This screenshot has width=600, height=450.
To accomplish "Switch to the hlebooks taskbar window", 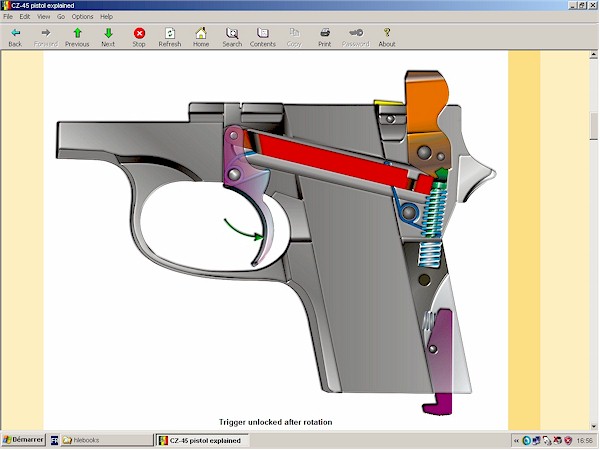I will [x=107, y=440].
